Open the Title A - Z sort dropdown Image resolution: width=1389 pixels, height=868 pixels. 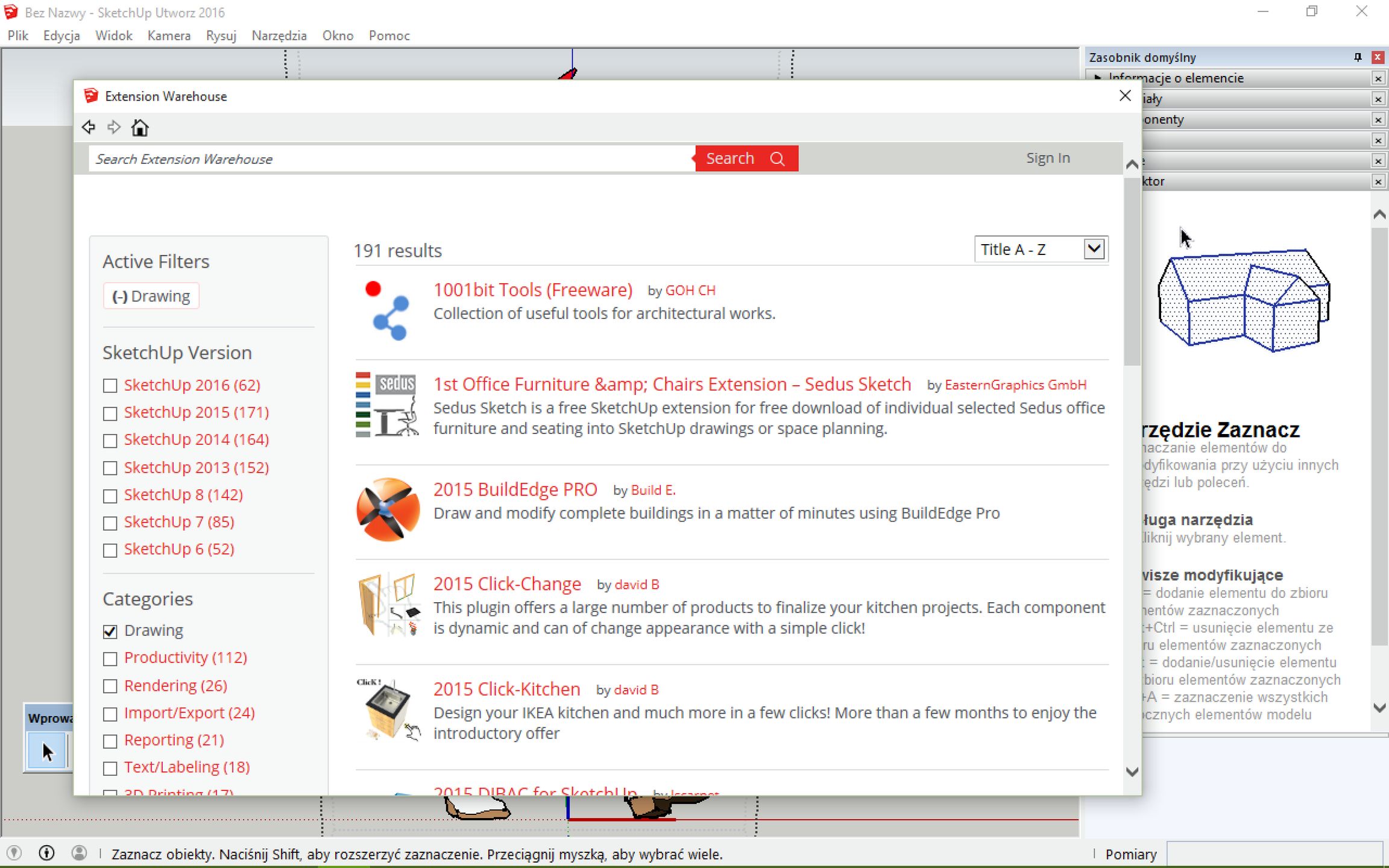coord(1041,249)
